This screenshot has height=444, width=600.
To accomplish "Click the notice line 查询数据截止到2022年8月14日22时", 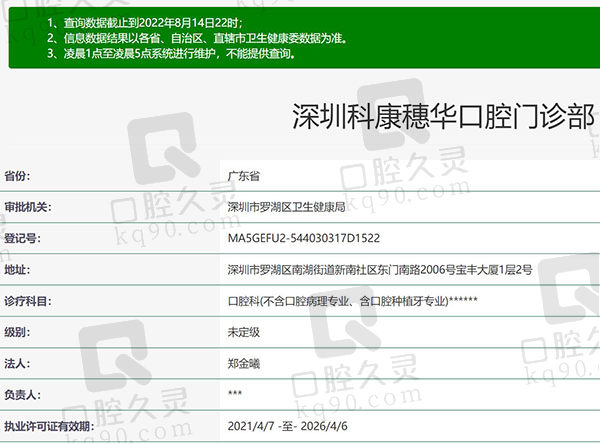I will click(145, 23).
